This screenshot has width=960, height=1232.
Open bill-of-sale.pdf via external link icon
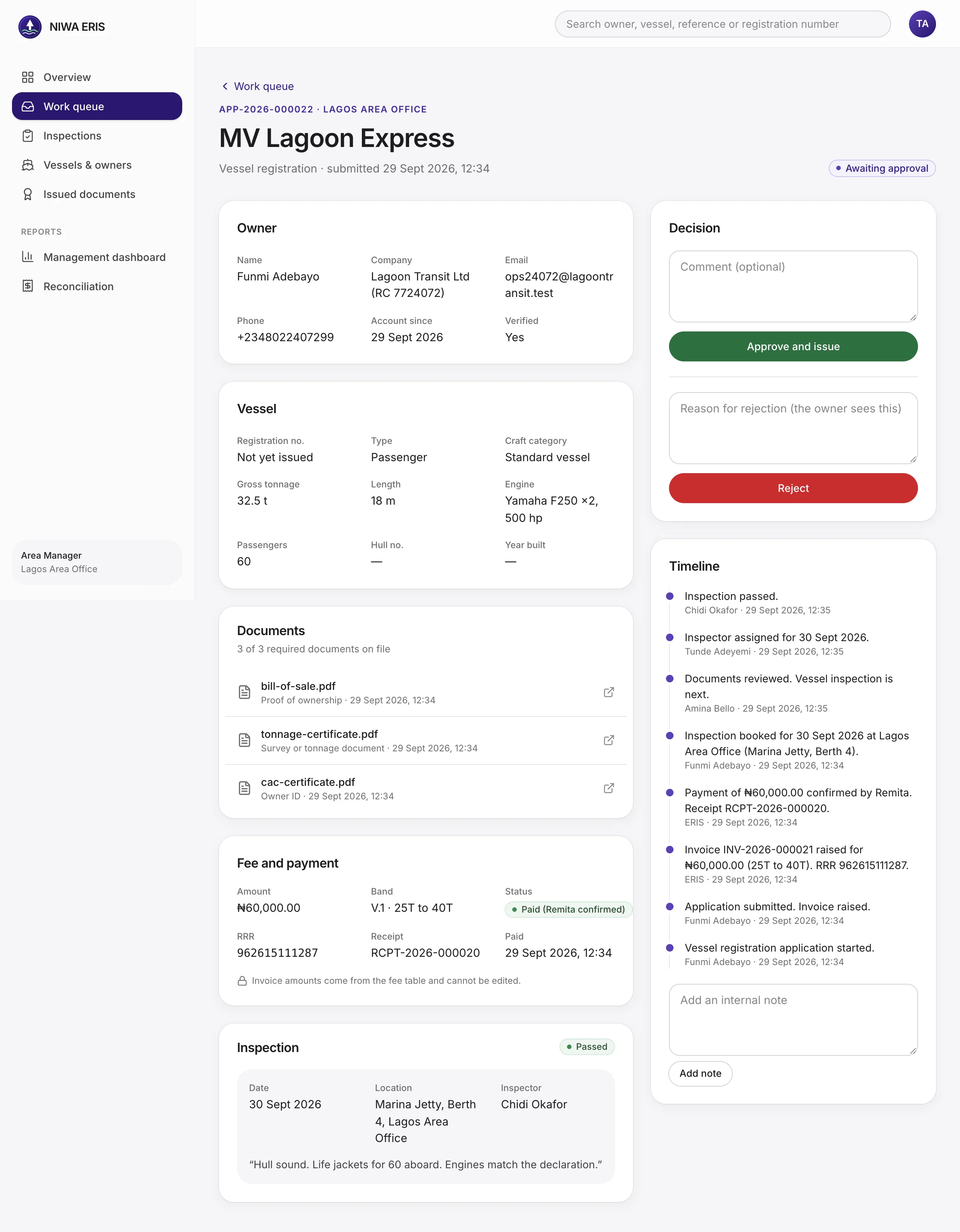coord(608,692)
